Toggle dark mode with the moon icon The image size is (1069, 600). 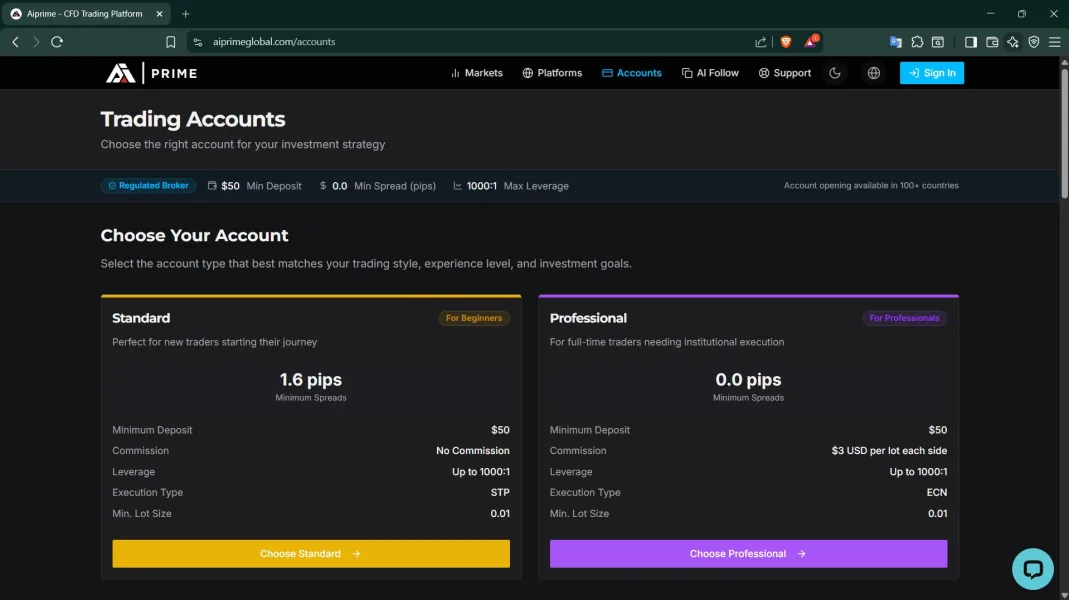tap(835, 73)
